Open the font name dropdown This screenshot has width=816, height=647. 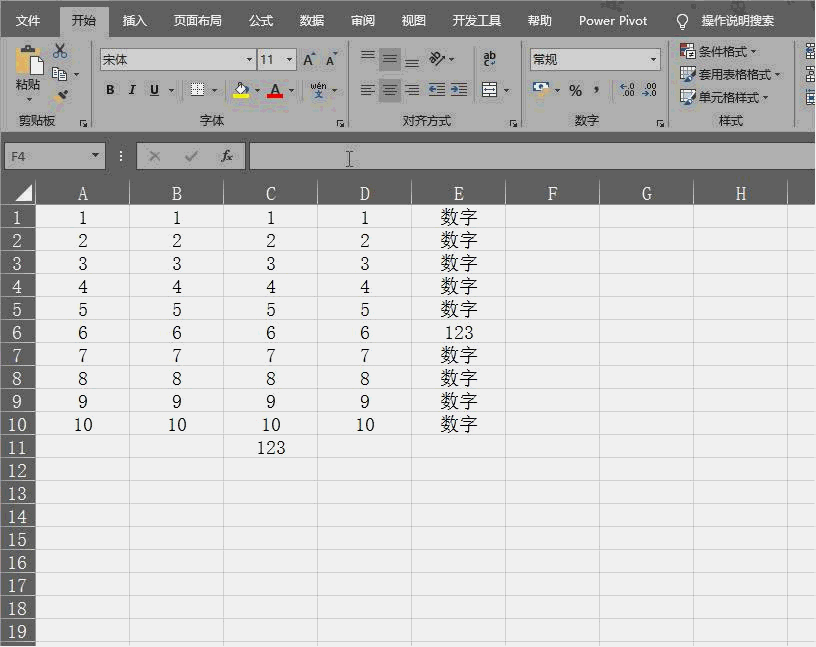tap(248, 59)
